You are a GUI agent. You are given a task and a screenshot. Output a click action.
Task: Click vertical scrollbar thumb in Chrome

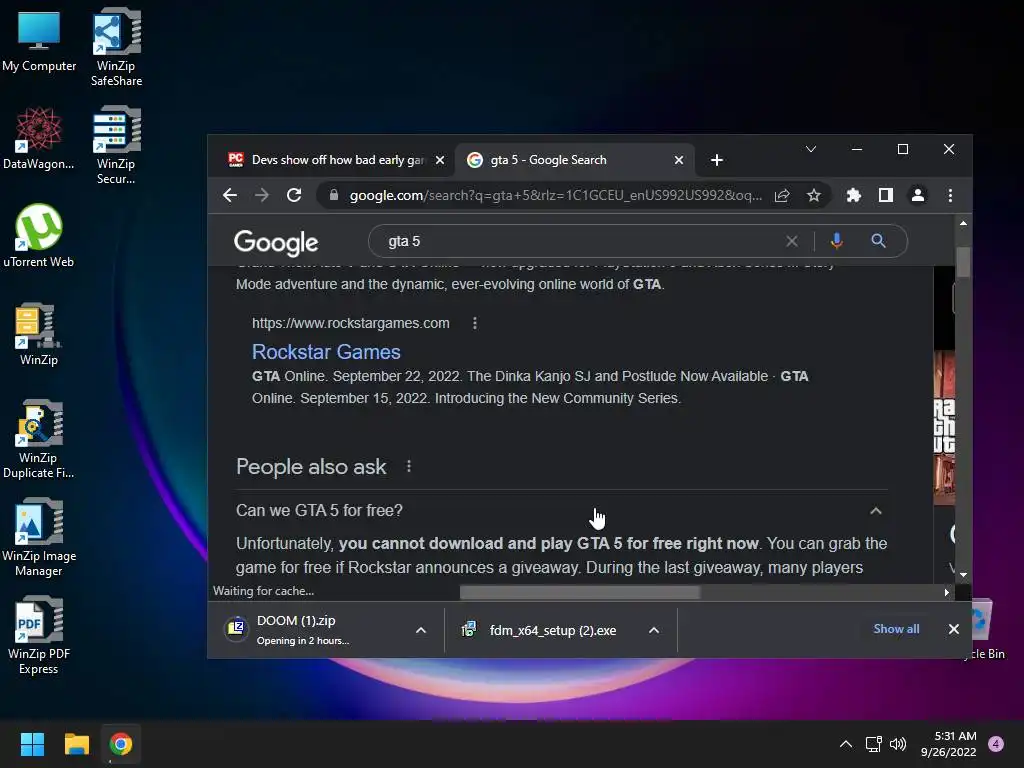pos(963,262)
